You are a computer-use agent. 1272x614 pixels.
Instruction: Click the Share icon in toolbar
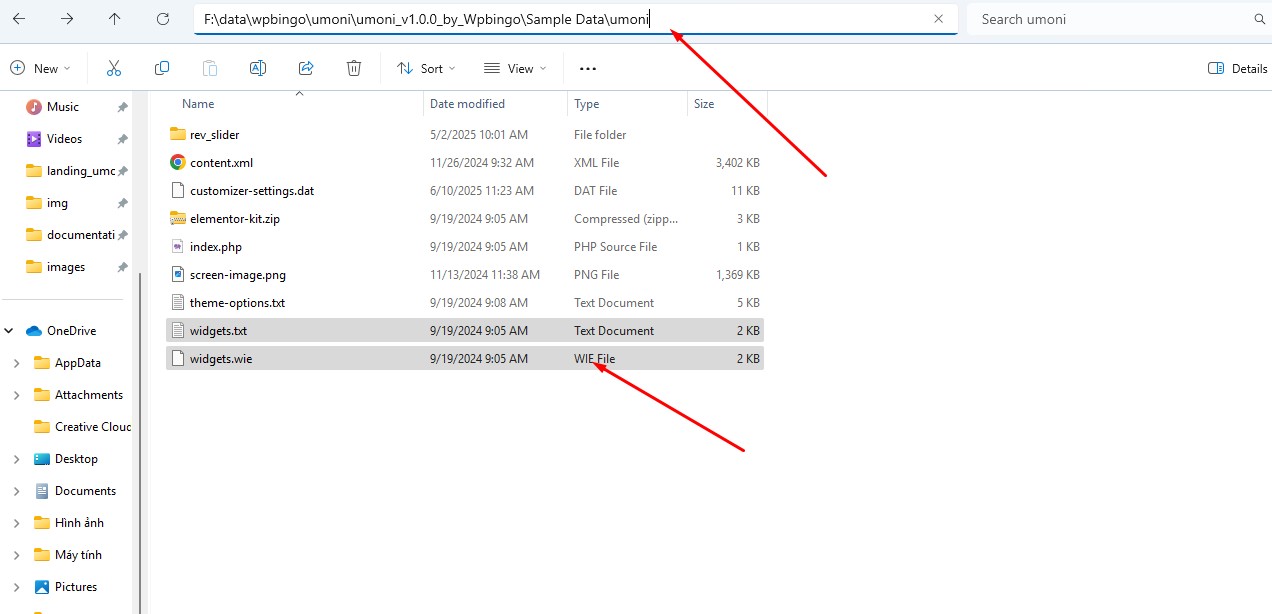coord(306,68)
